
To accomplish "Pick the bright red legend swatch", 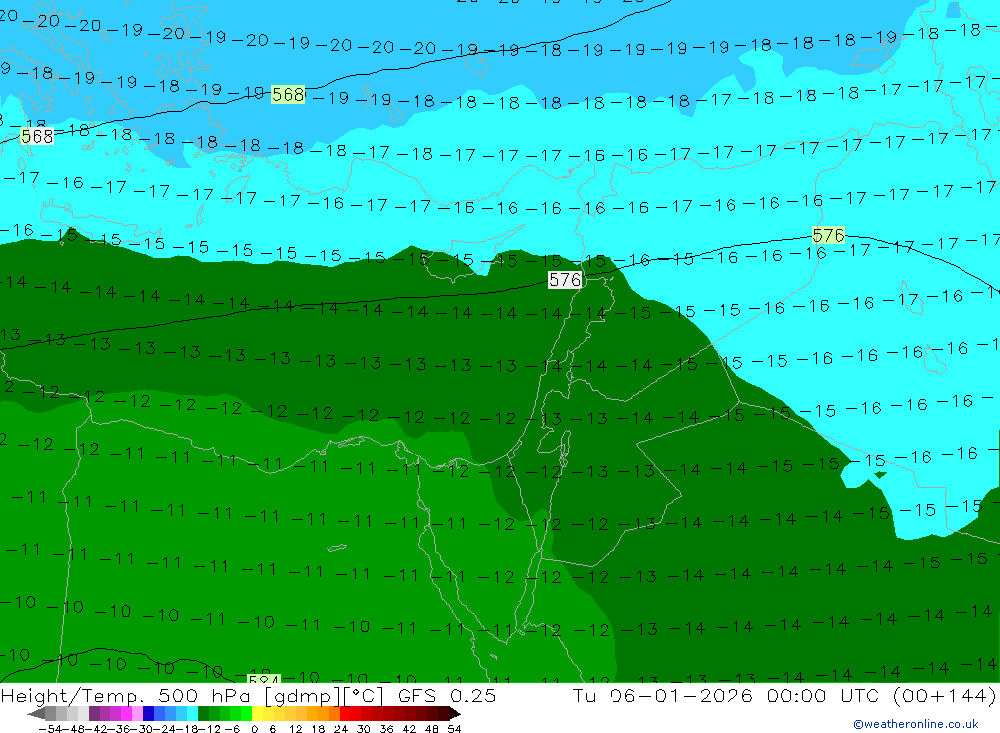I will [345, 714].
